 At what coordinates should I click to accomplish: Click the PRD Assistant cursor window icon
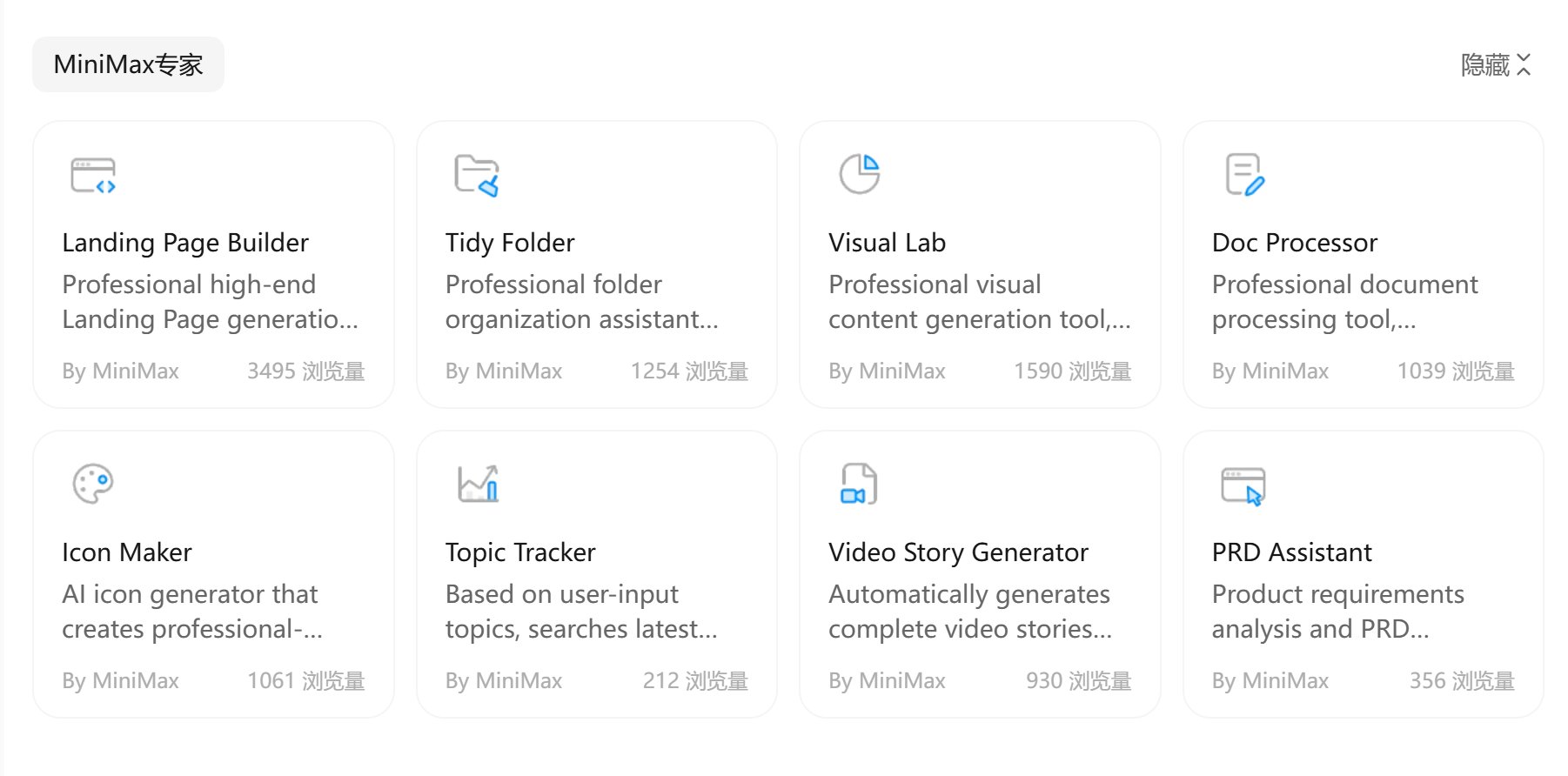1243,485
